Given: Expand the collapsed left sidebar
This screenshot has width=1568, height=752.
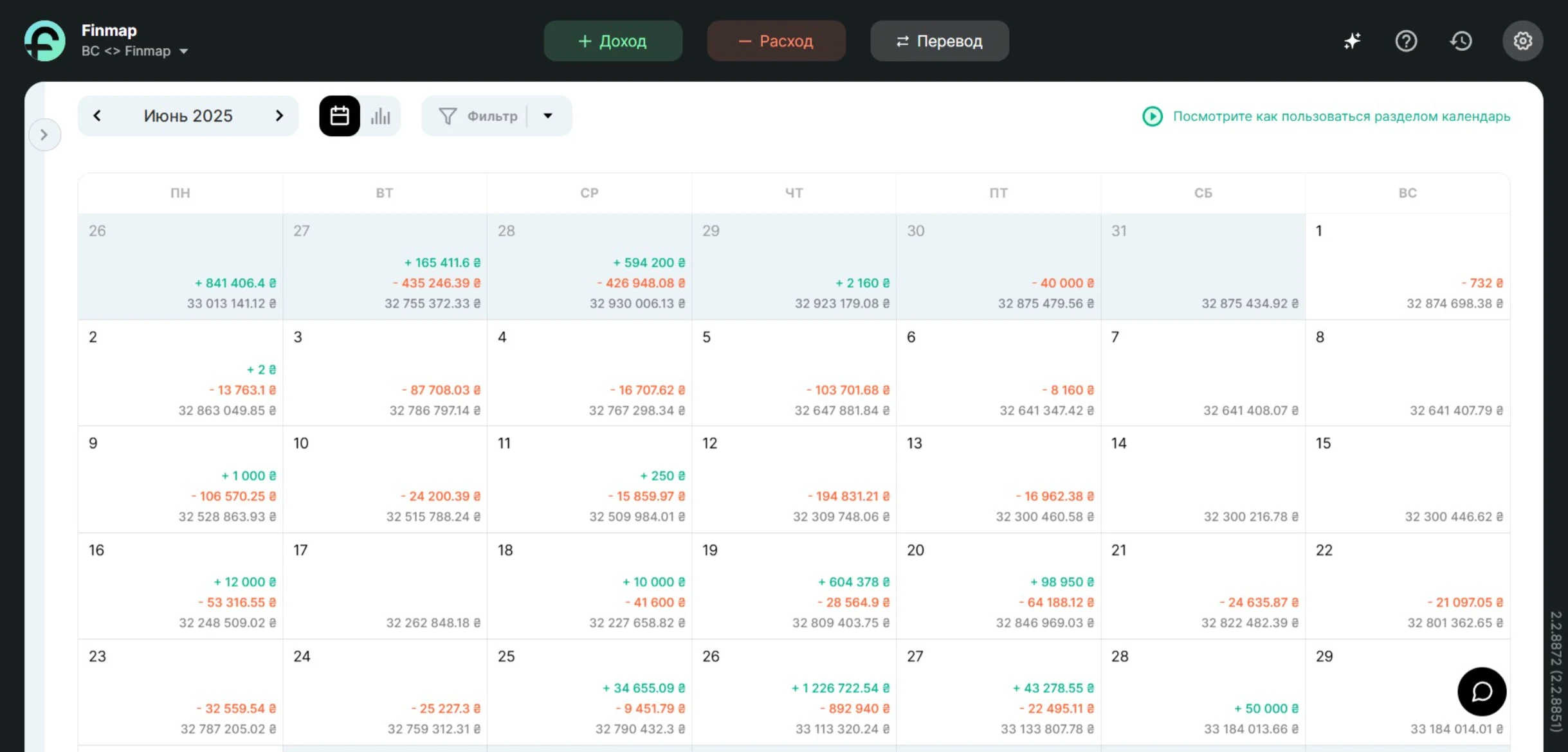Looking at the screenshot, I should (x=44, y=134).
